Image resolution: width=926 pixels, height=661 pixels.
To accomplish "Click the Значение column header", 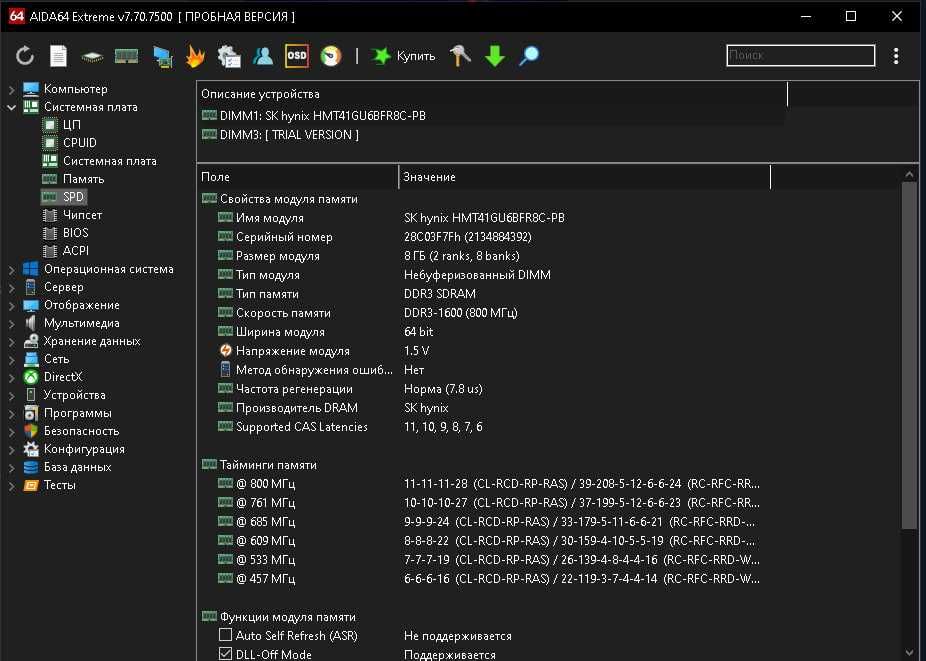I will coord(585,177).
